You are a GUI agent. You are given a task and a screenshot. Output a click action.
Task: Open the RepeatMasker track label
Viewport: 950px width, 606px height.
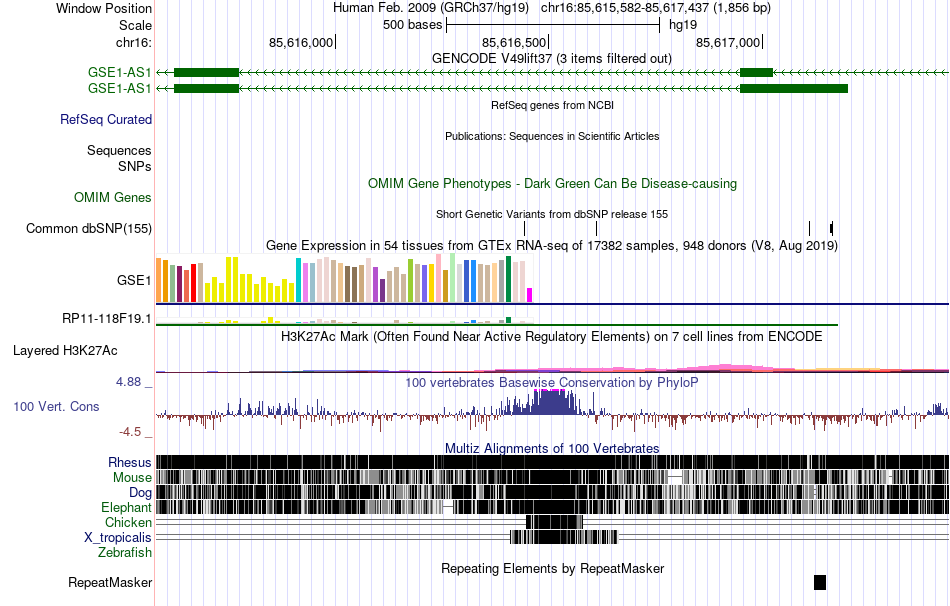point(110,583)
